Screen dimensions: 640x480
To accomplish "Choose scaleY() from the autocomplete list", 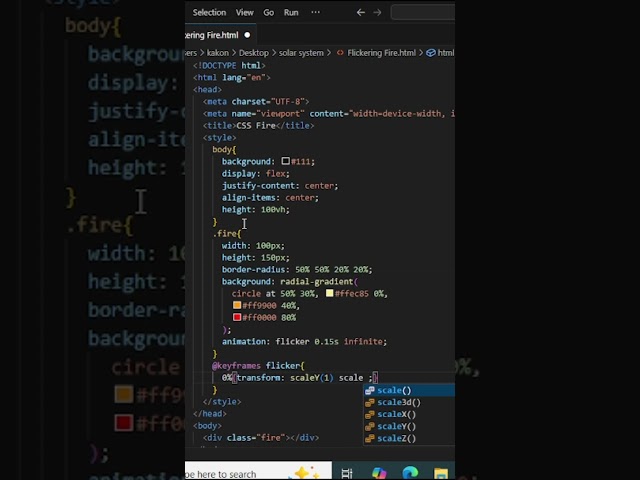I will point(409,427).
